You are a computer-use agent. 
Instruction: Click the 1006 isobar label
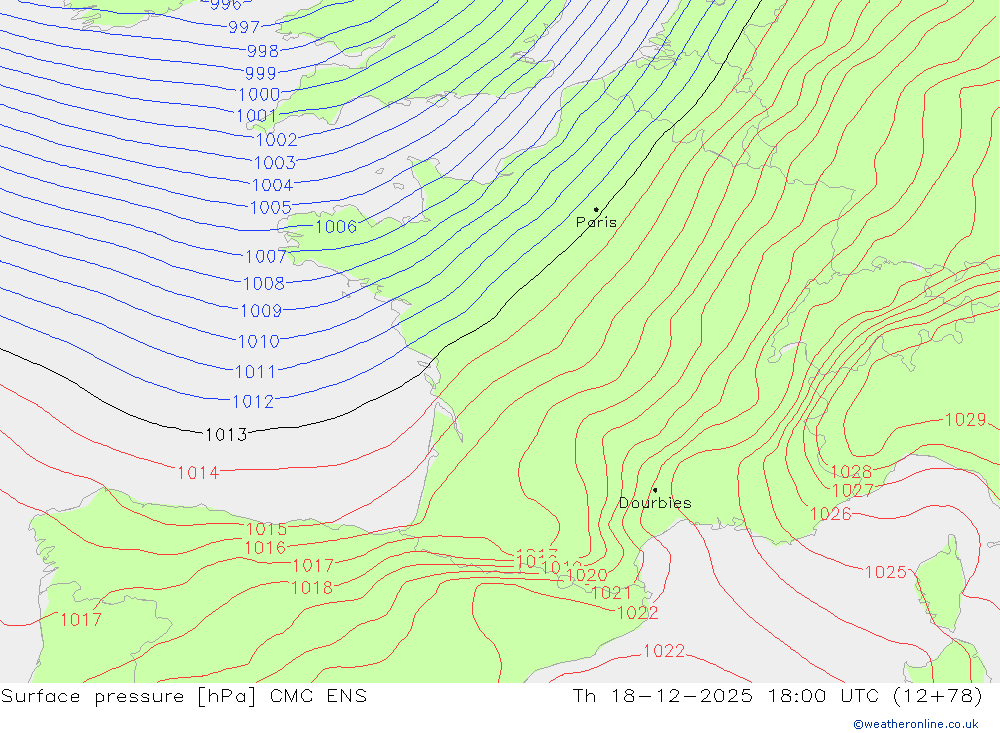(336, 227)
